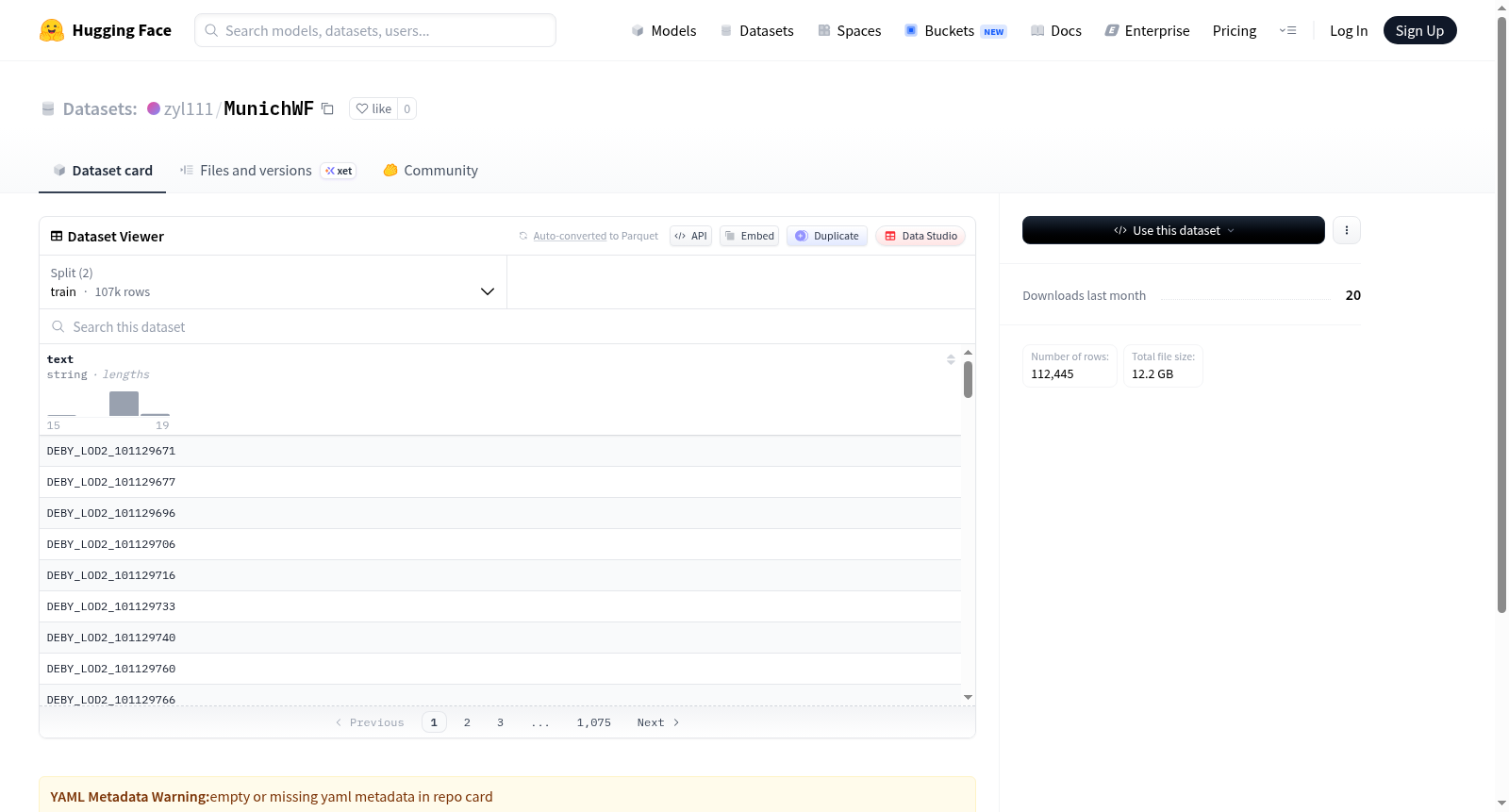Select row DEBY_LOD2_101129696

tap(500, 513)
